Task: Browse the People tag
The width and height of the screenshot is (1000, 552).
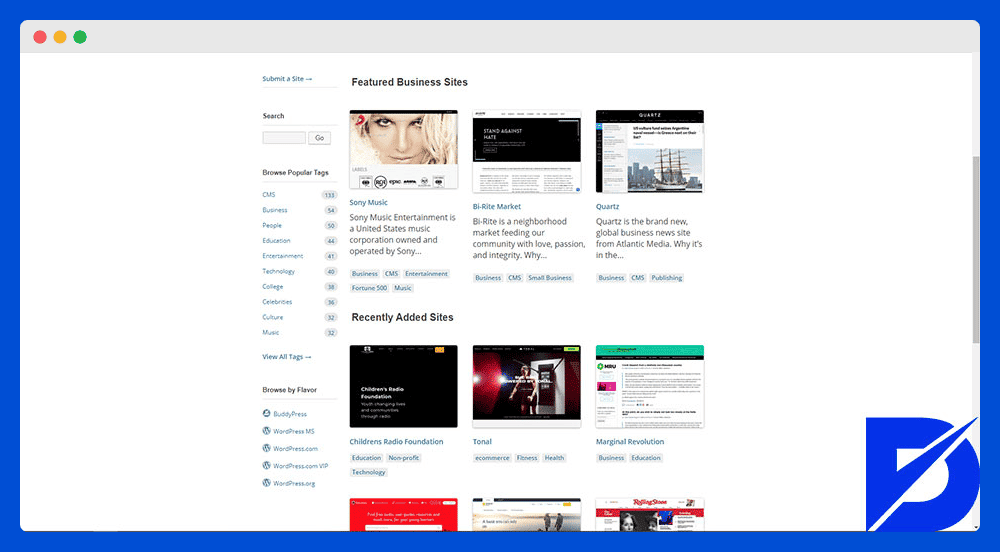Action: point(272,225)
